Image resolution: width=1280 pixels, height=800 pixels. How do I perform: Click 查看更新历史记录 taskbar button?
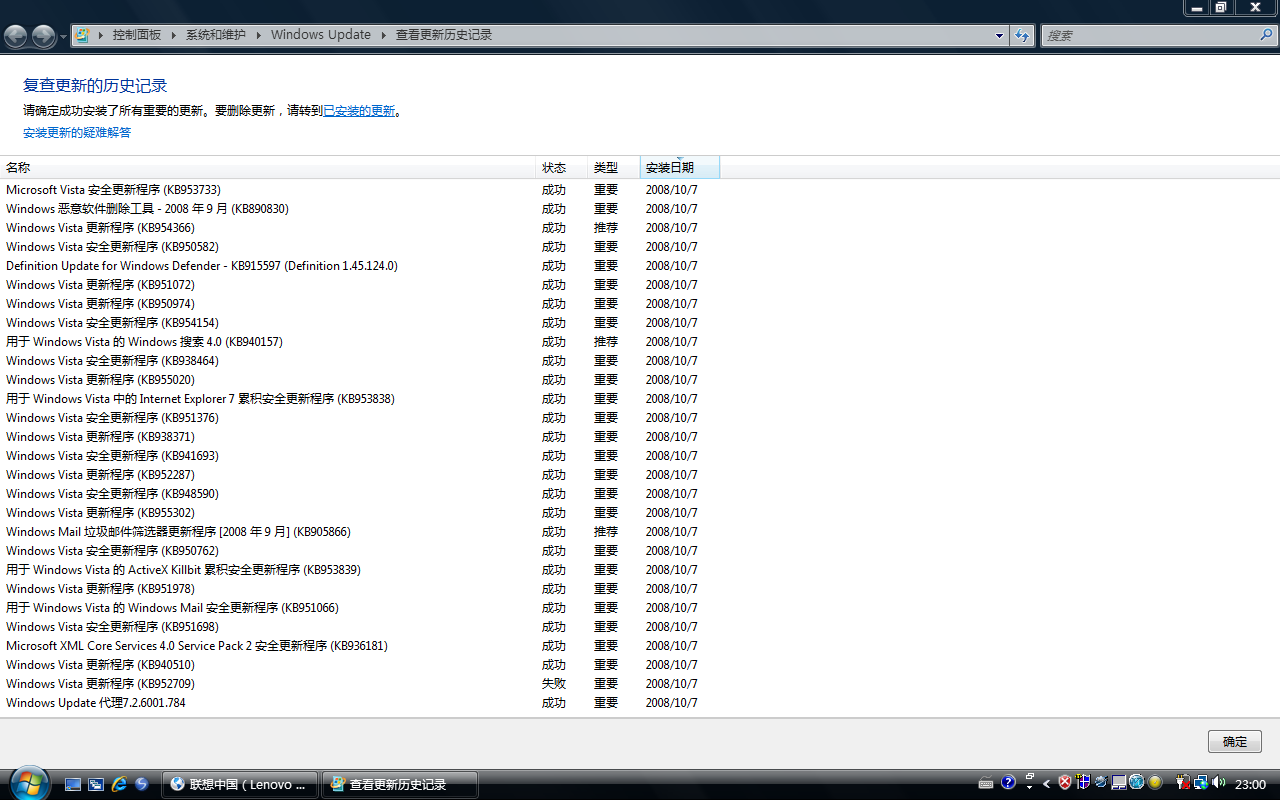click(400, 784)
